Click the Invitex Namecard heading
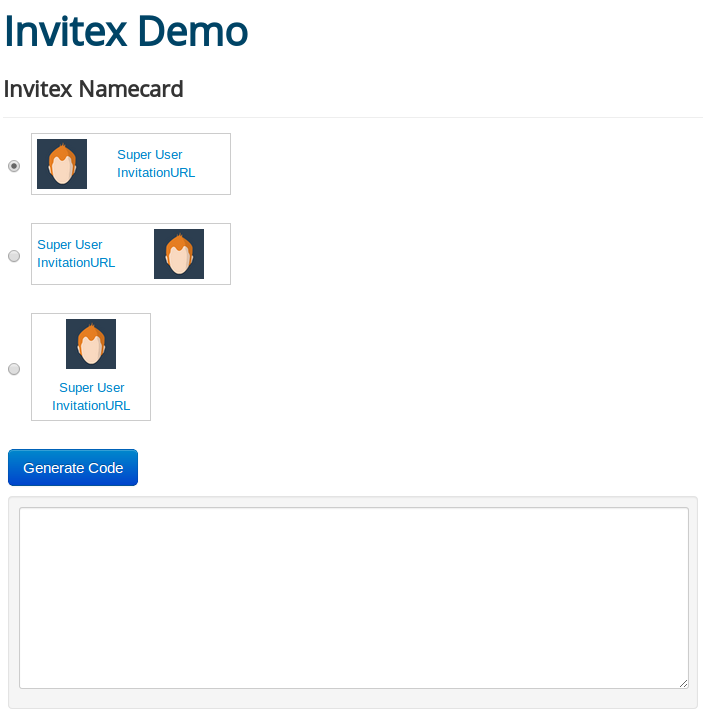The height and width of the screenshot is (716, 707). point(94,89)
